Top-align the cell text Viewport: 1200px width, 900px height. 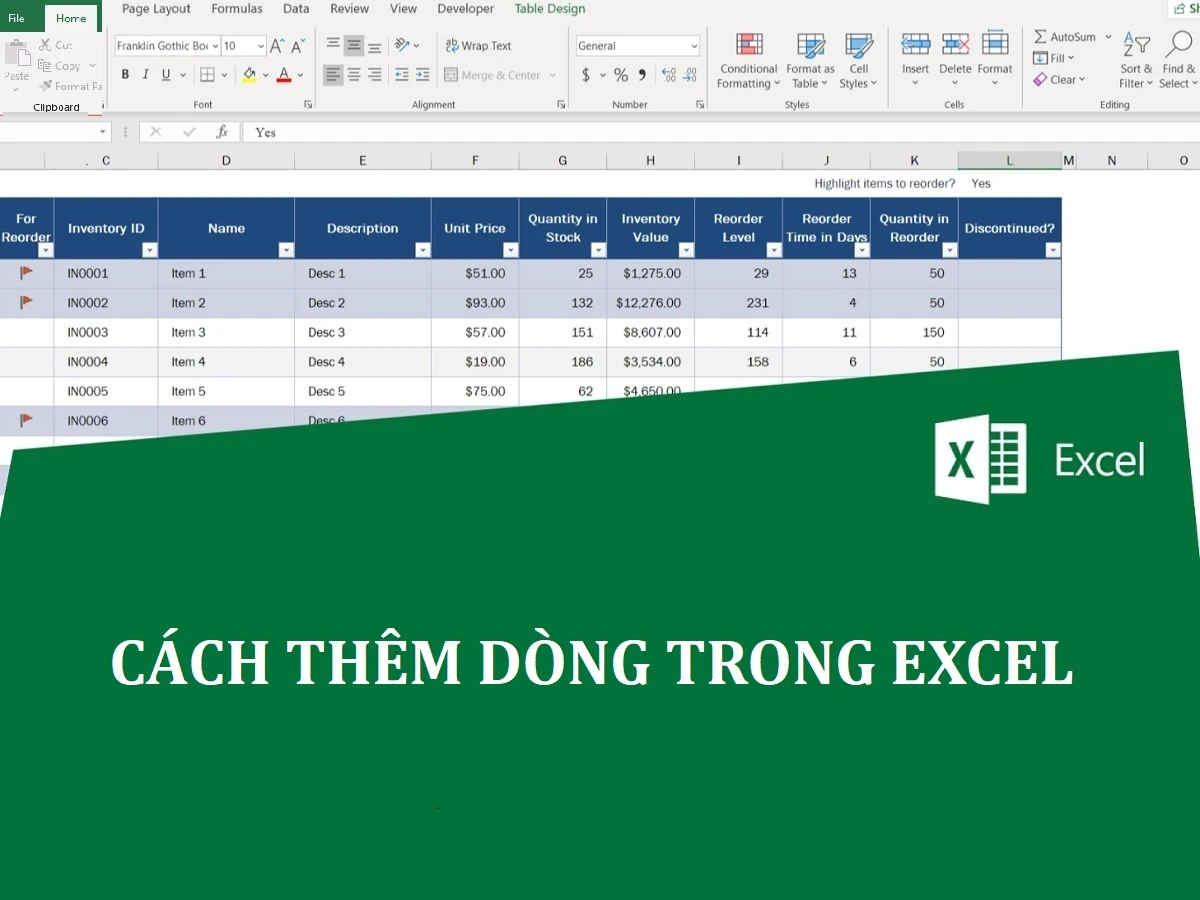[x=333, y=45]
